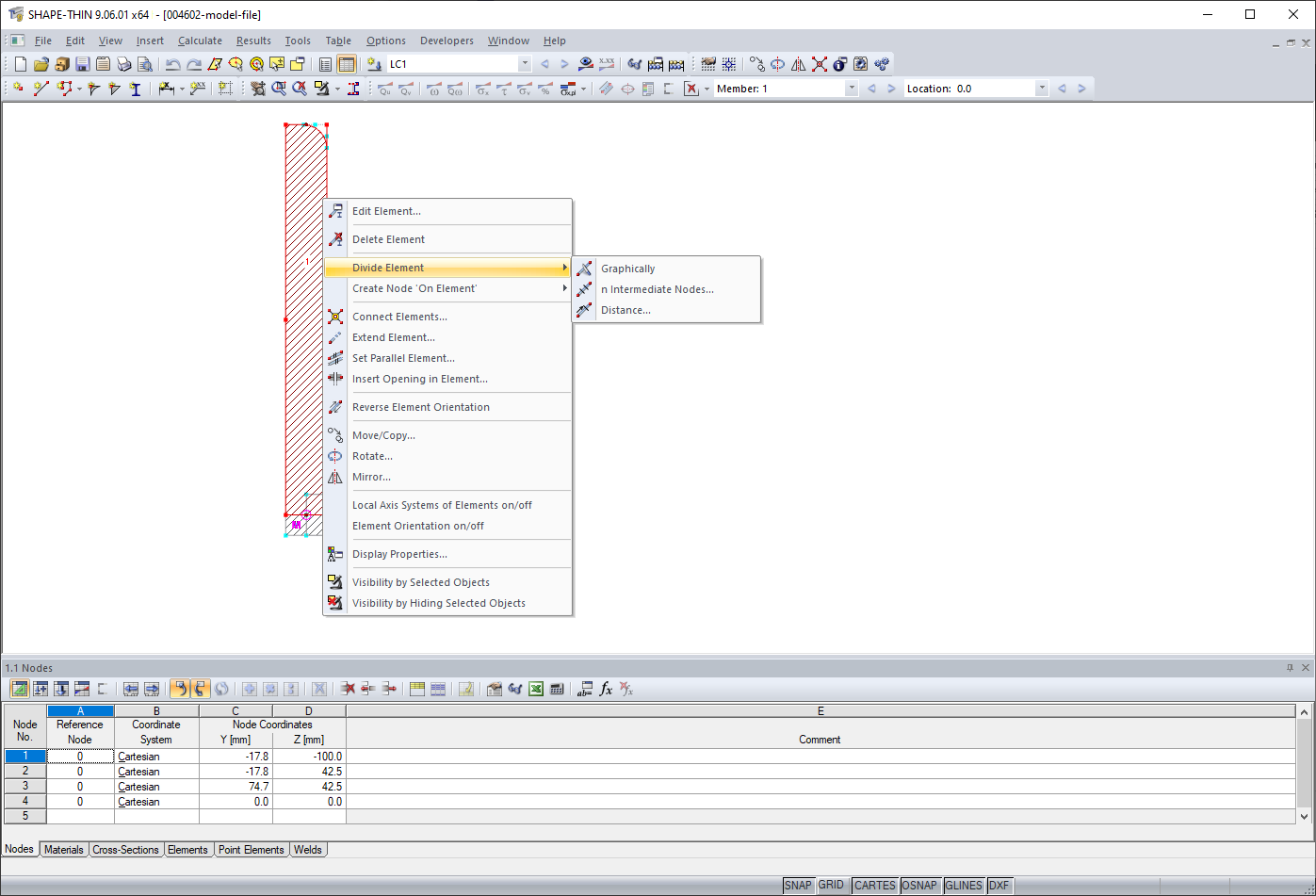Close the 1.1 Nodes table panel
This screenshot has width=1316, height=896.
pyautogui.click(x=1306, y=668)
